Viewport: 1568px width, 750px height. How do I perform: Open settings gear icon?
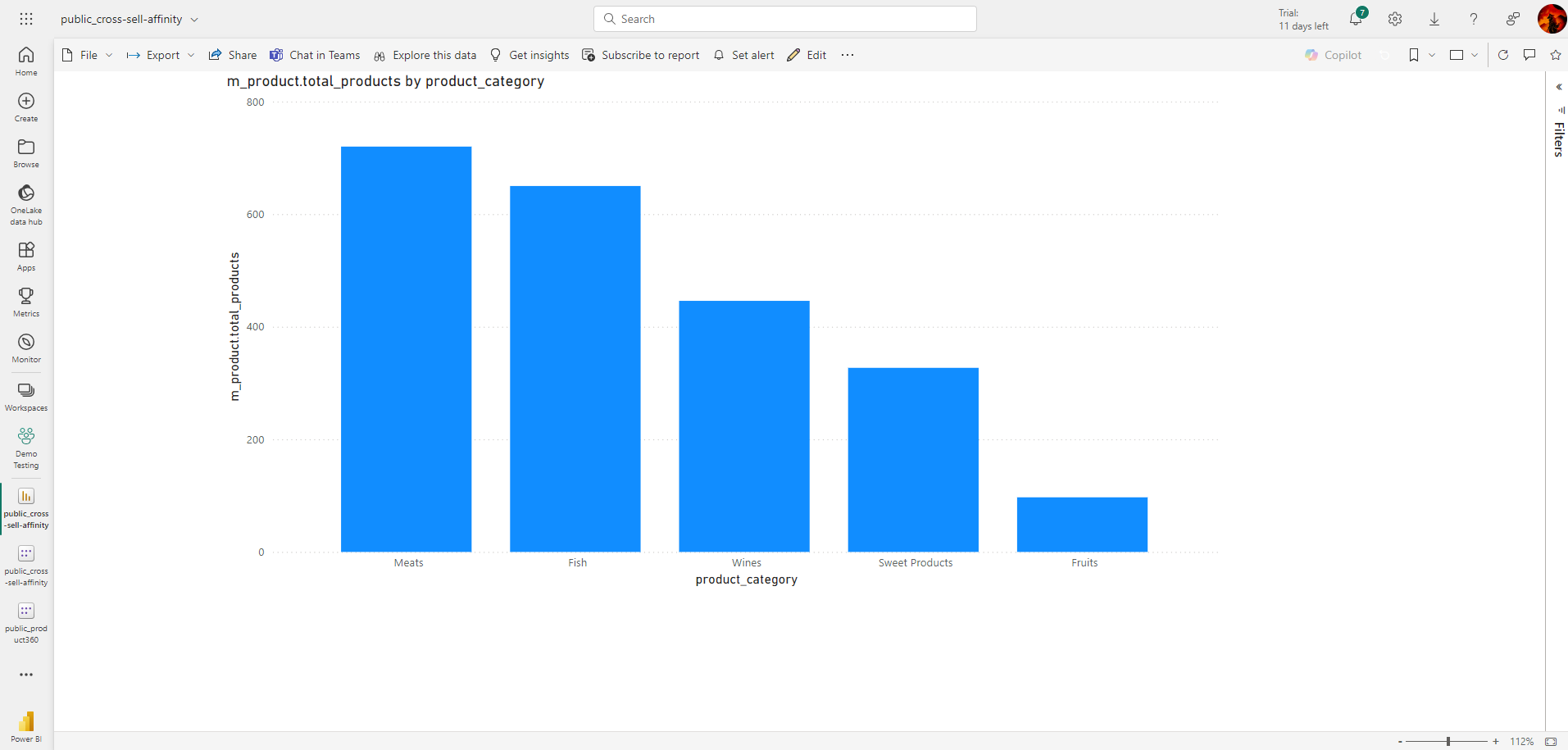(x=1395, y=19)
